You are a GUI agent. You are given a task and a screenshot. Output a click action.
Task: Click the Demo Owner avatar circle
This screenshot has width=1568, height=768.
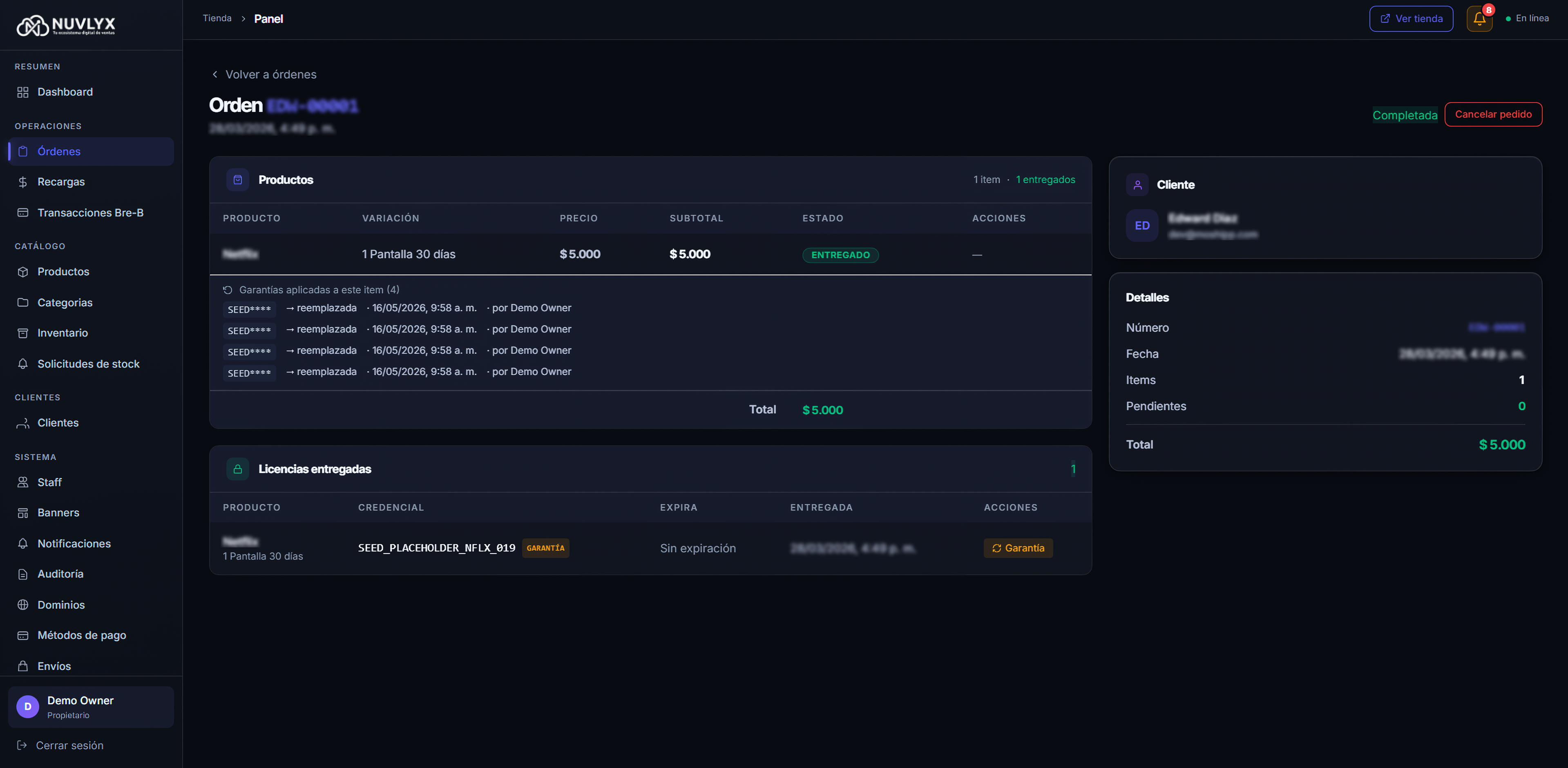click(x=27, y=707)
